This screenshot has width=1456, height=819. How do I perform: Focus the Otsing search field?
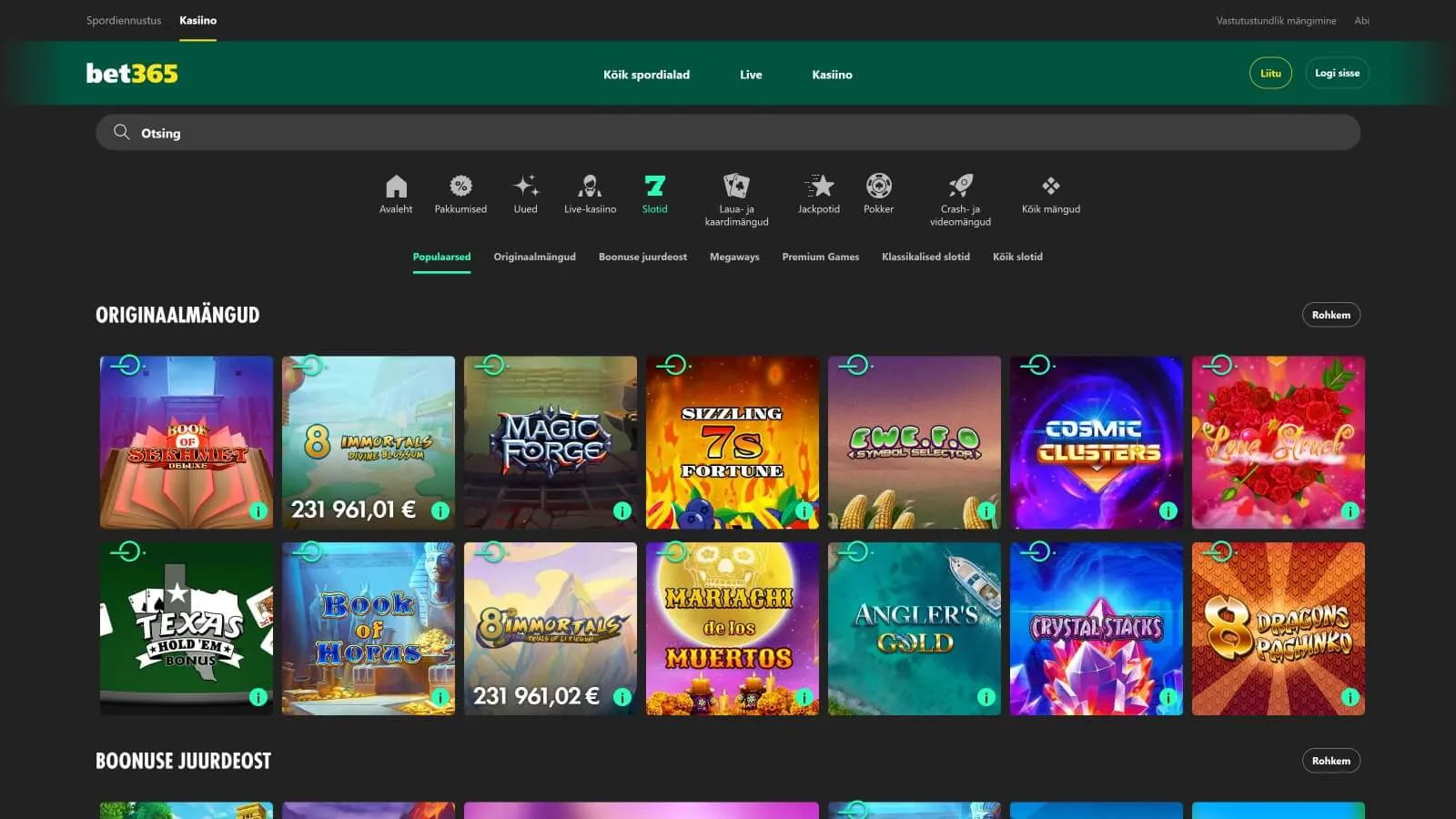728,132
